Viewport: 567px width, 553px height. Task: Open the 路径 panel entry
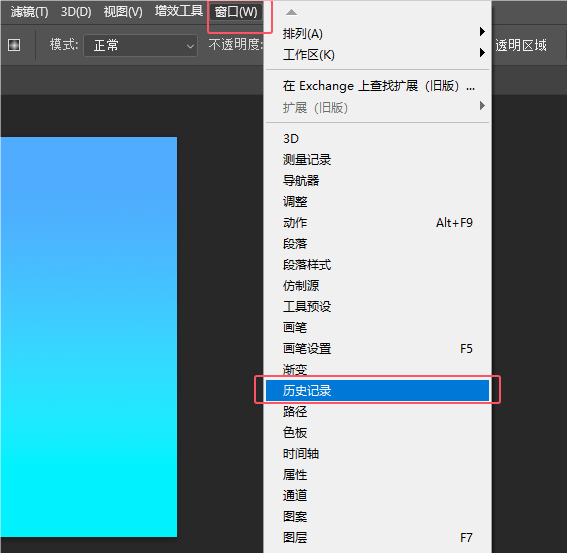coord(378,411)
